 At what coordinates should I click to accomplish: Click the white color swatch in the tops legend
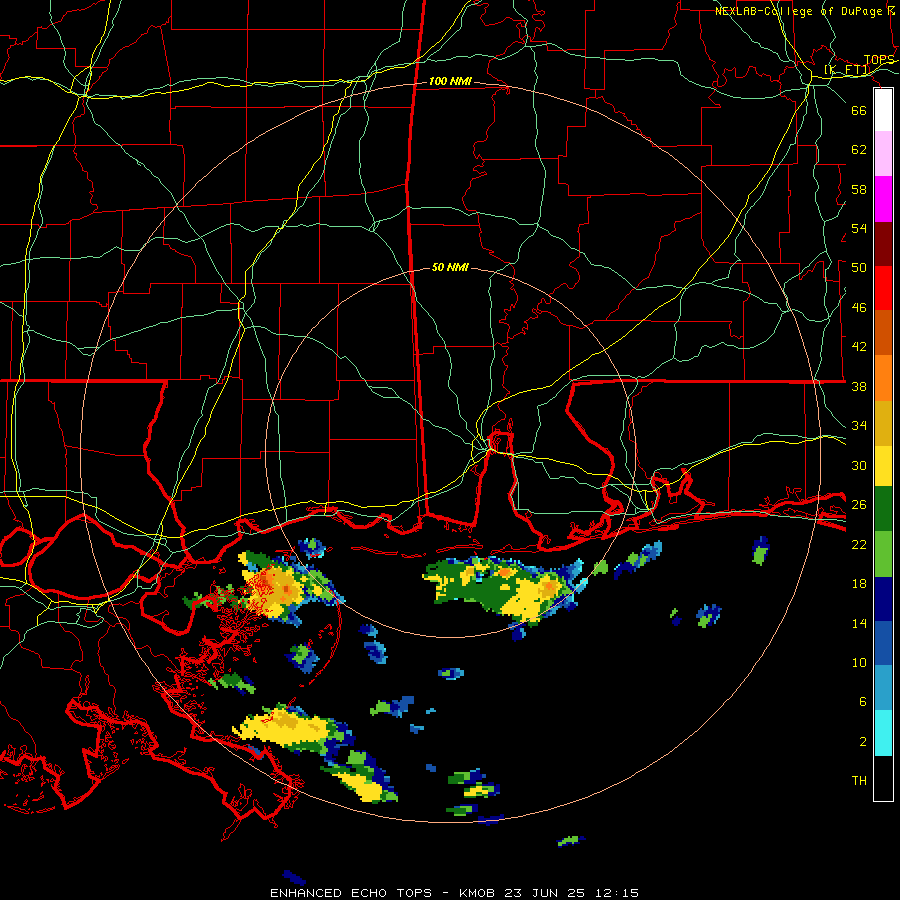(x=883, y=110)
